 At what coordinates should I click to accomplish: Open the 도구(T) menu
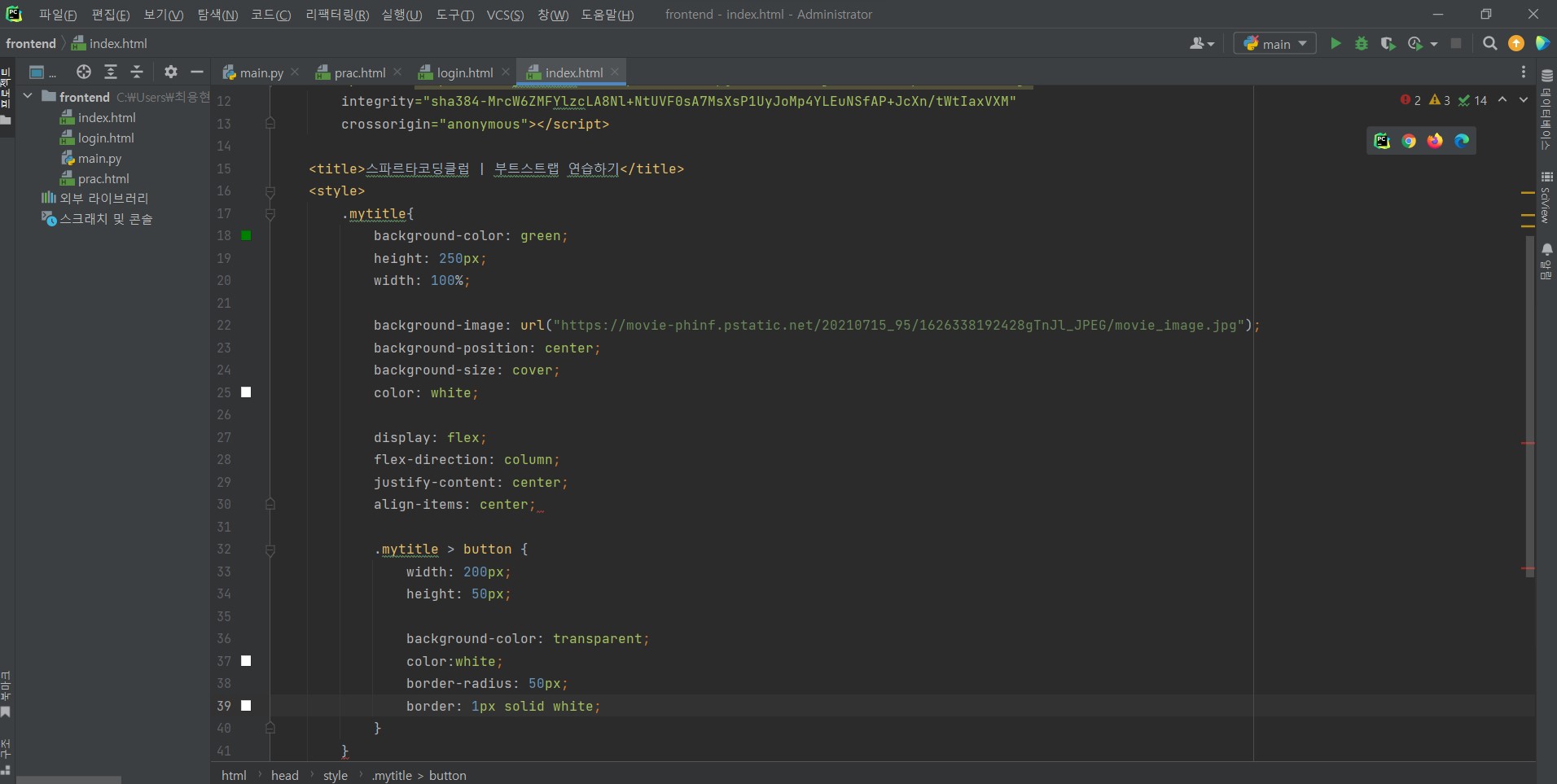click(455, 15)
